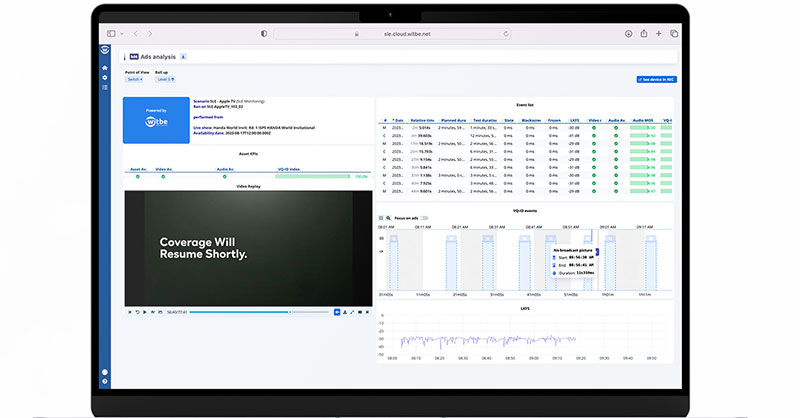800x418 pixels.
Task: Toggle the Safari sidebar panel icon
Action: (111, 34)
